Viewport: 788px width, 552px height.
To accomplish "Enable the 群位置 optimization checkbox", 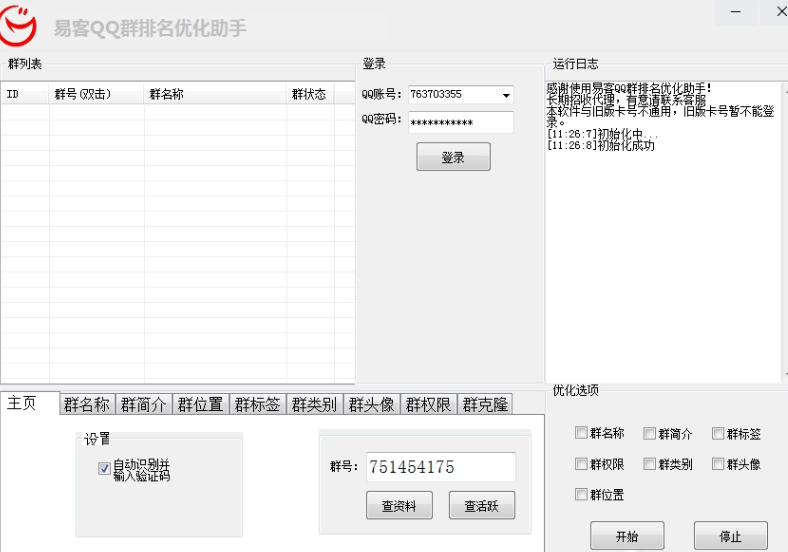I will click(x=581, y=494).
